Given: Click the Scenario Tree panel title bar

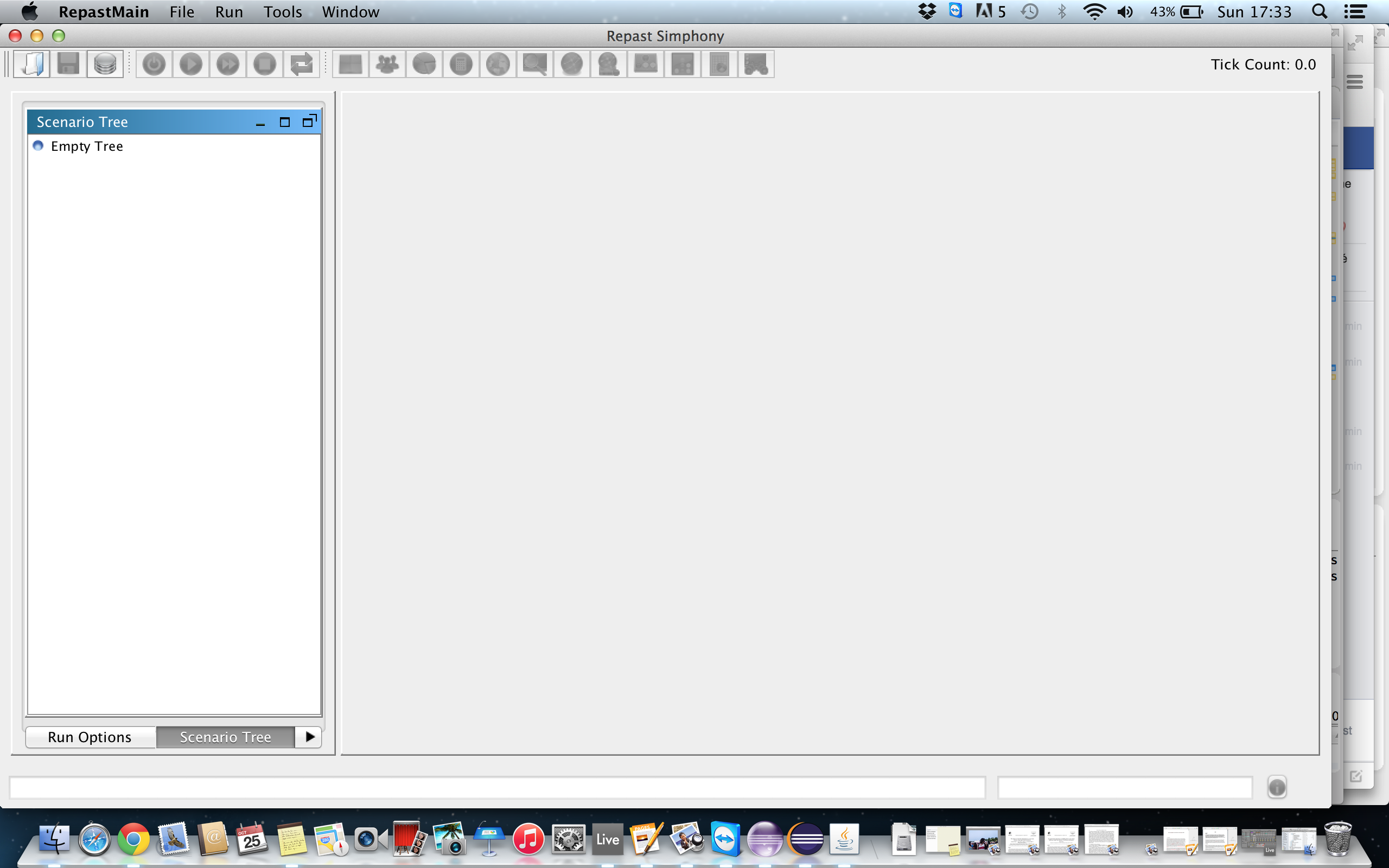Looking at the screenshot, I should point(174,122).
